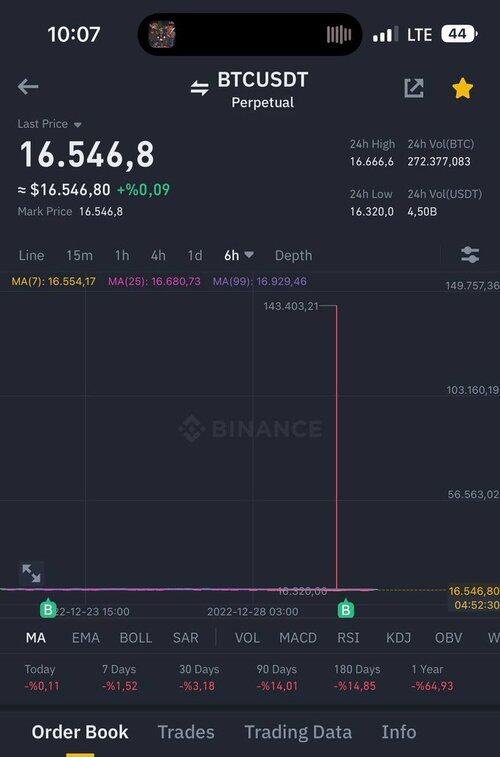Screen dimensions: 500x757
Task: Tap the back arrow icon
Action: (x=28, y=87)
